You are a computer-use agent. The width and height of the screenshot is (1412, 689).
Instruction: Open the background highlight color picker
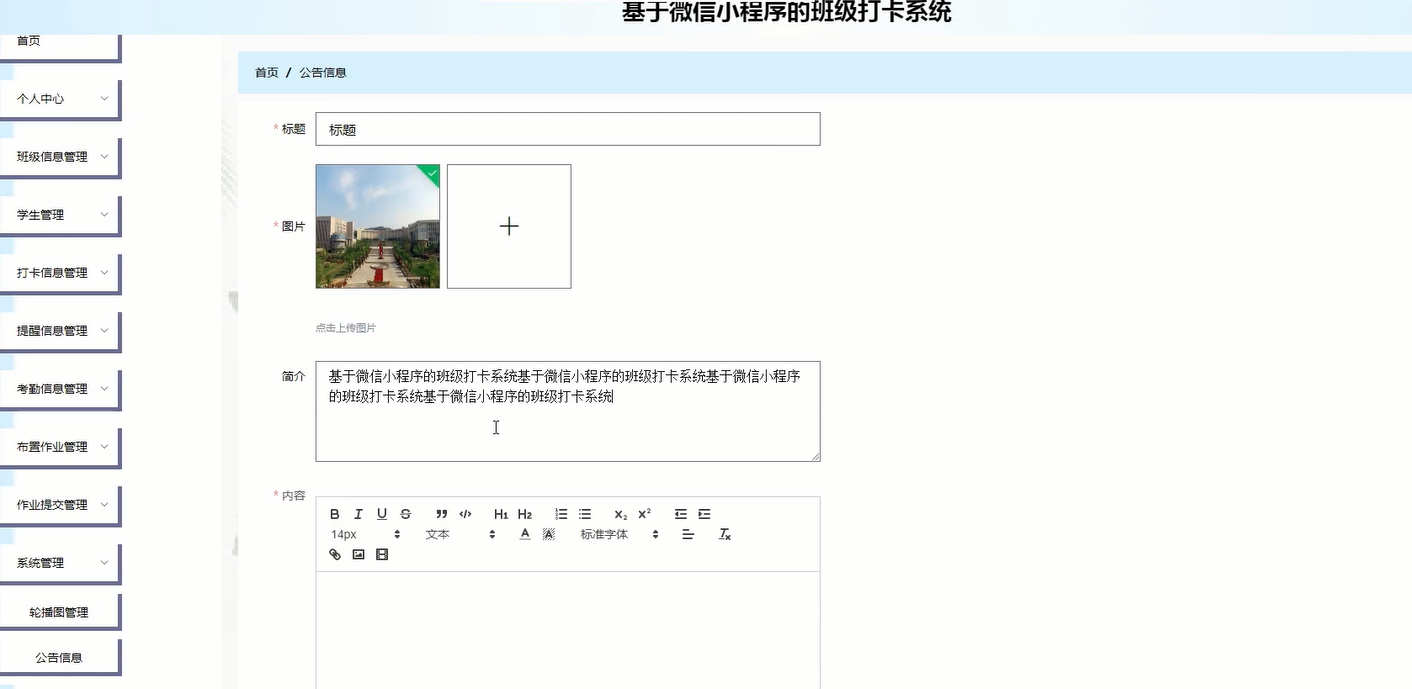click(x=548, y=534)
